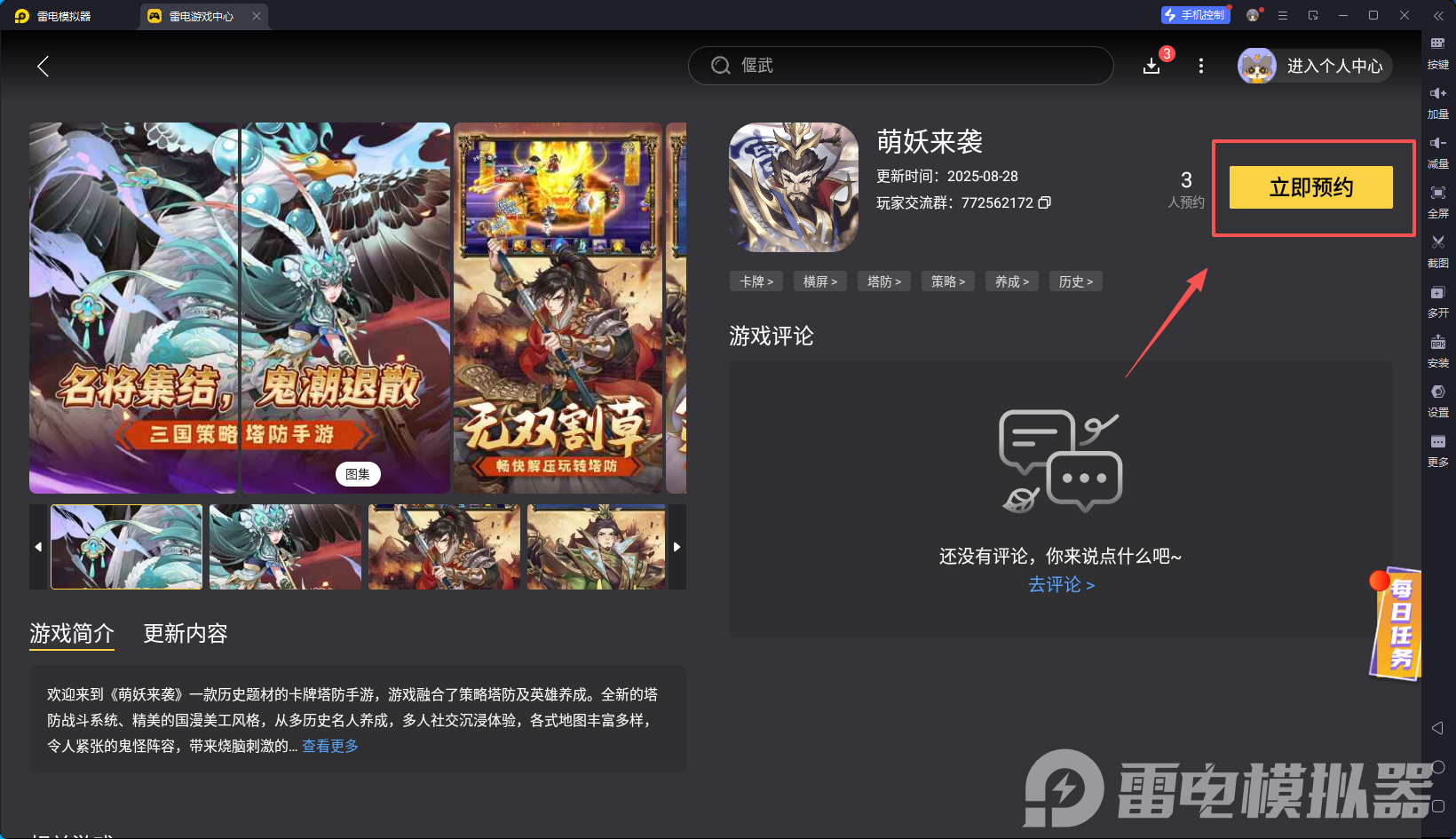Image resolution: width=1456 pixels, height=839 pixels.
Task: Click the 更新时间 2025-08-28 text
Action: point(947,176)
